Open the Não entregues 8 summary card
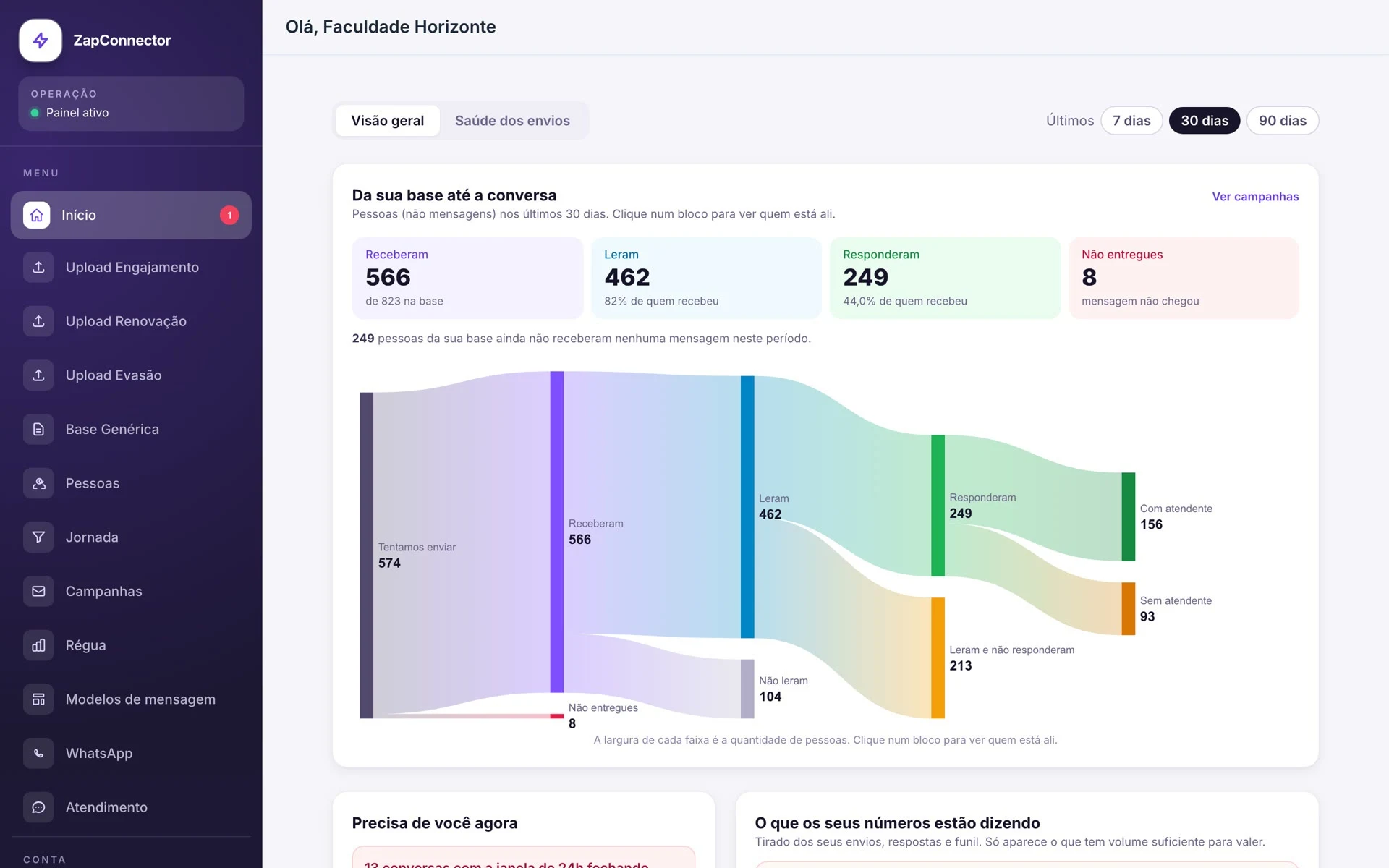The width and height of the screenshot is (1389, 868). 1184,278
